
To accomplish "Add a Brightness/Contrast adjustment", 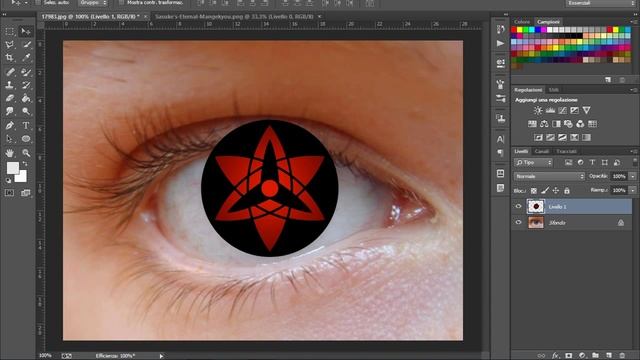I will [x=538, y=110].
